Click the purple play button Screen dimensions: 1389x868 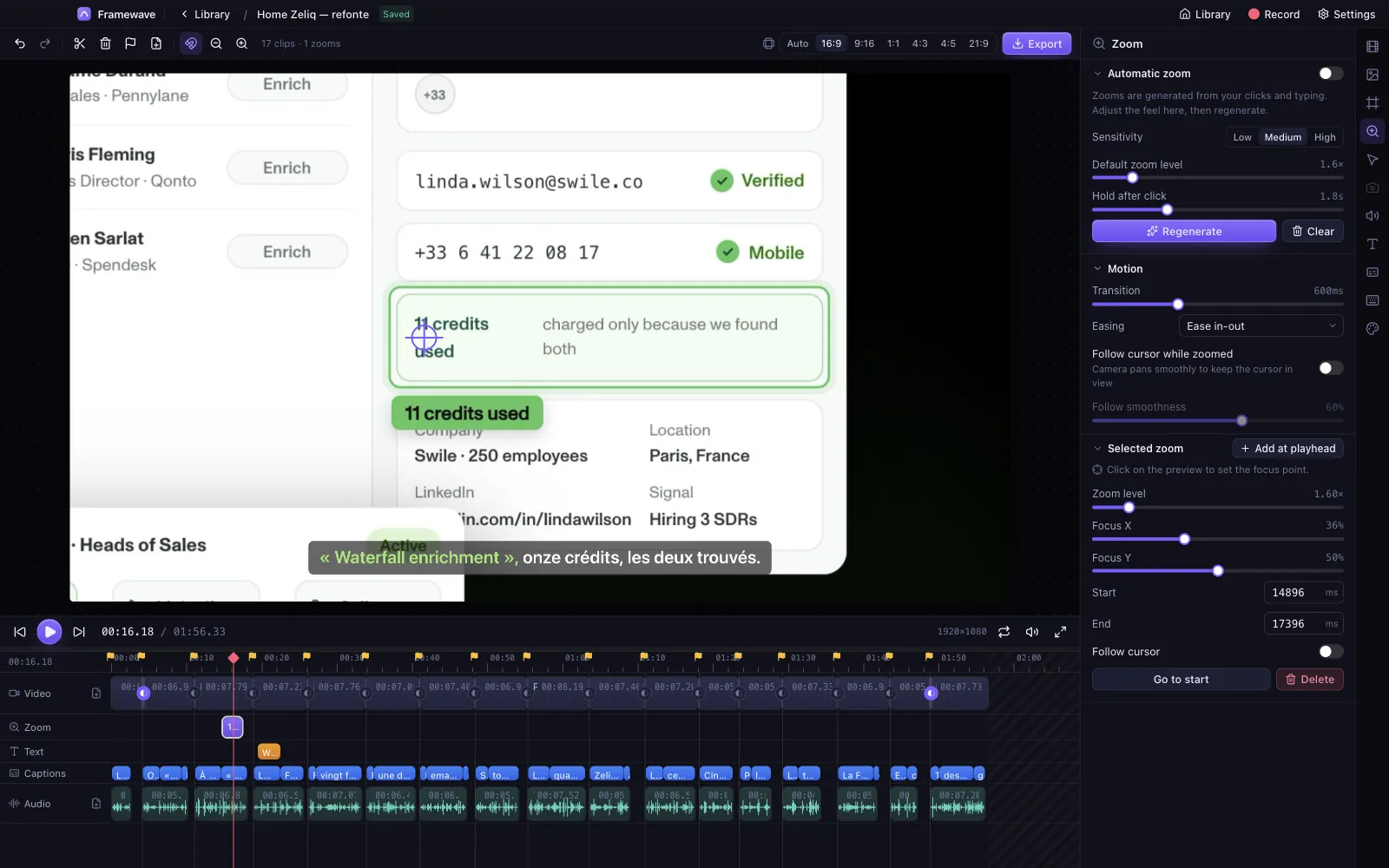click(49, 632)
